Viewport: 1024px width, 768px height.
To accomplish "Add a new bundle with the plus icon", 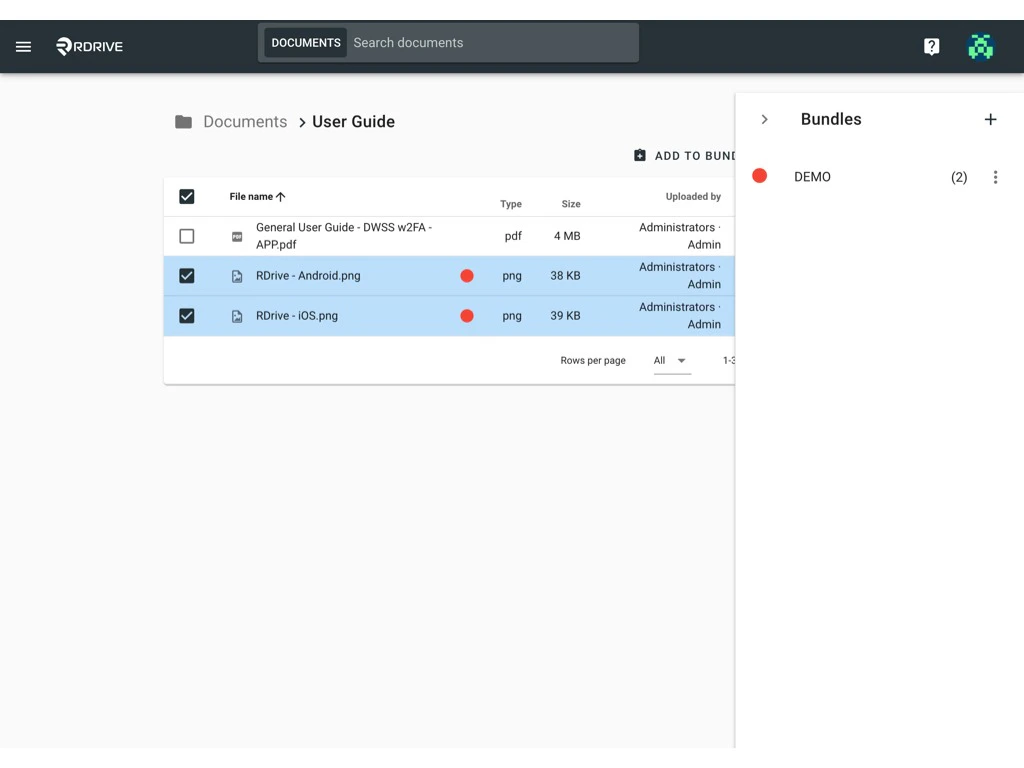I will (x=991, y=119).
